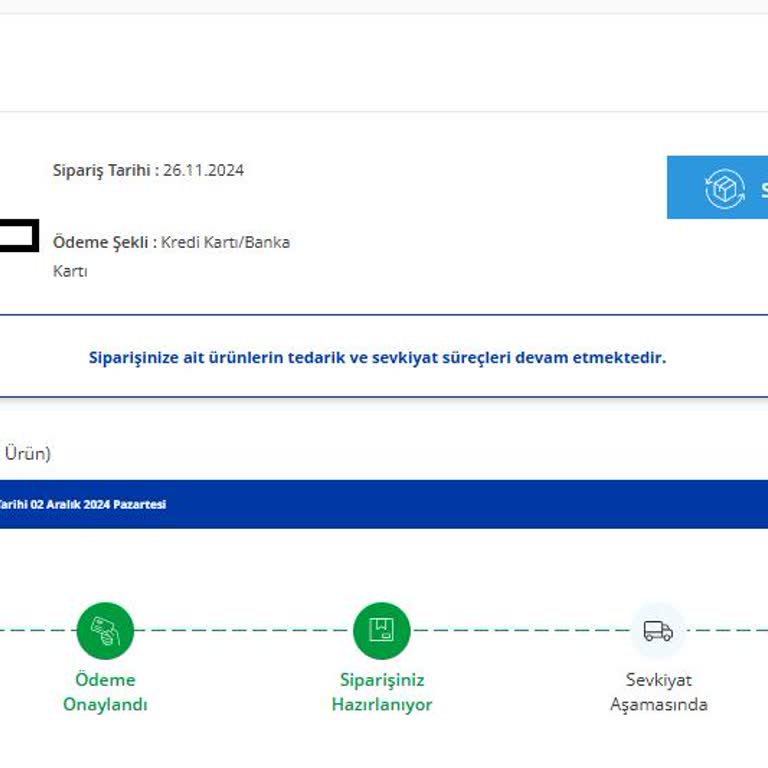Viewport: 768px width, 768px height.
Task: Click the Siparişiniz Hazırlanıyor step label
Action: coord(382,692)
